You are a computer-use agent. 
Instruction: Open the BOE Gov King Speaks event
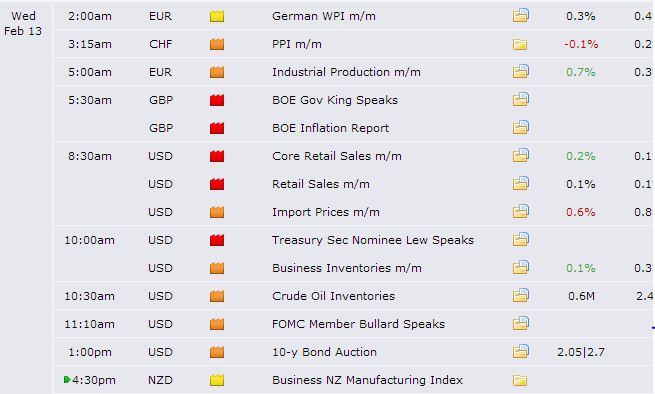tap(335, 100)
